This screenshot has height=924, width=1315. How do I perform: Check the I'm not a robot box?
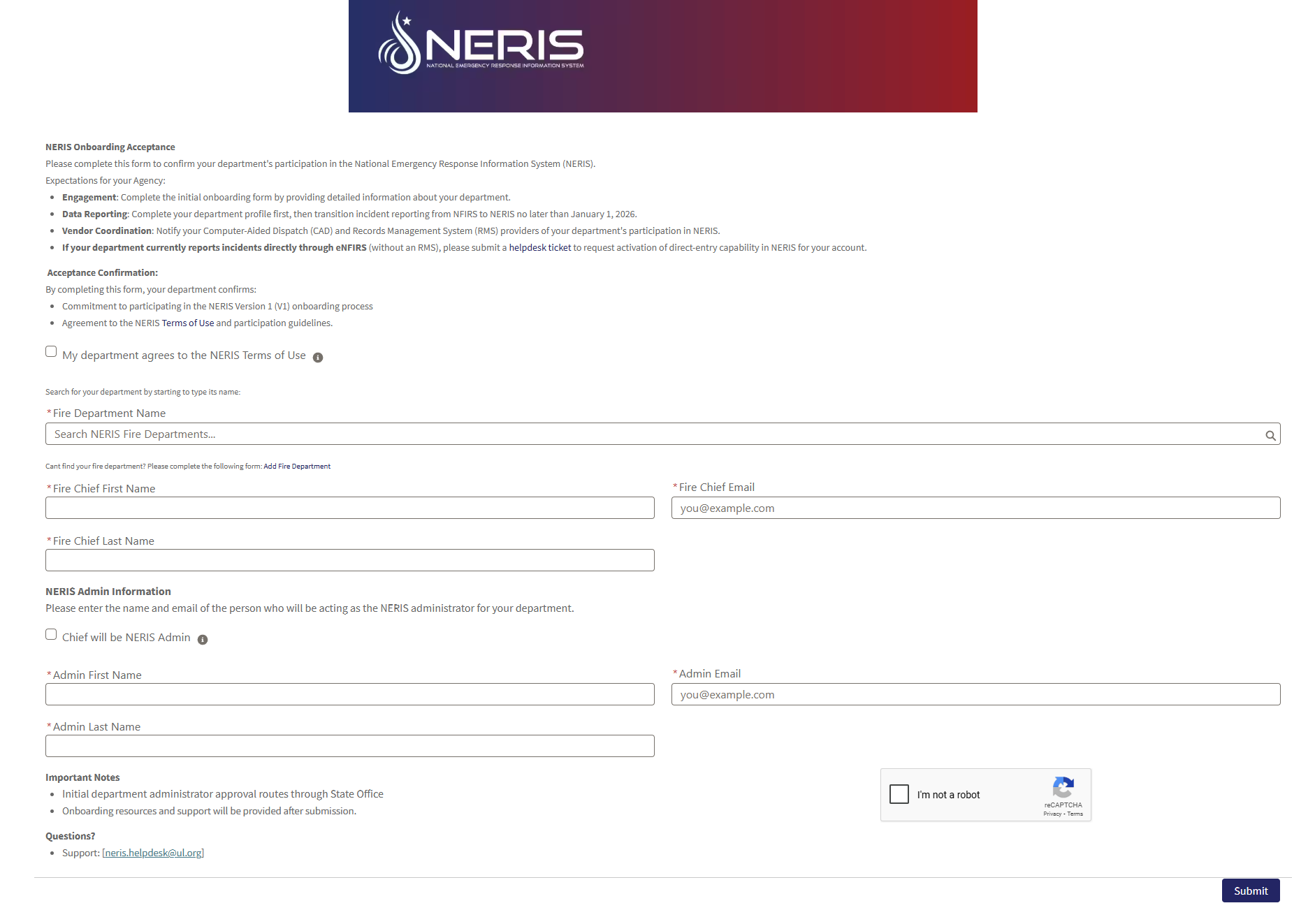tap(899, 794)
